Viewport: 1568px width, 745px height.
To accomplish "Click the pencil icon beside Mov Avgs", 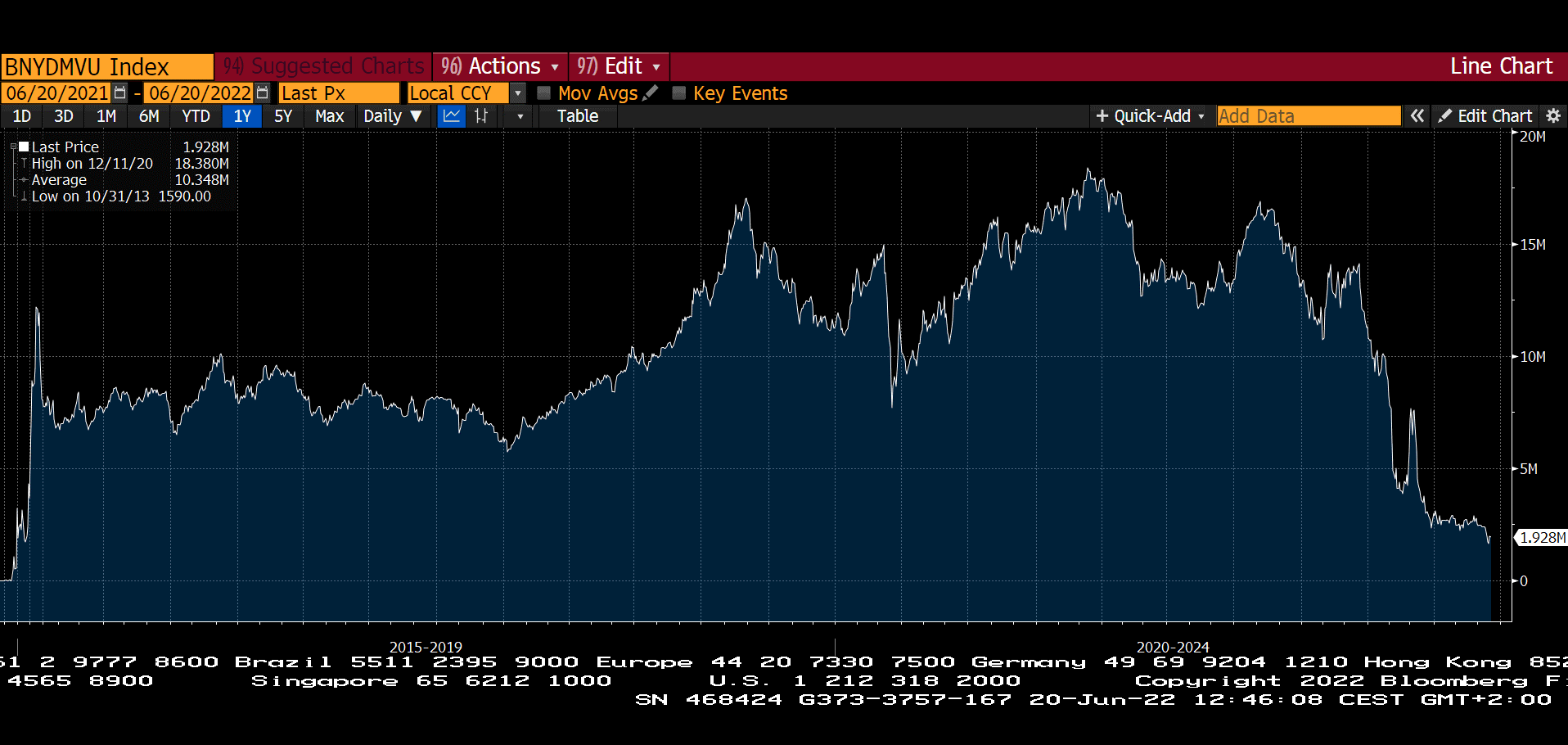I will tap(651, 93).
